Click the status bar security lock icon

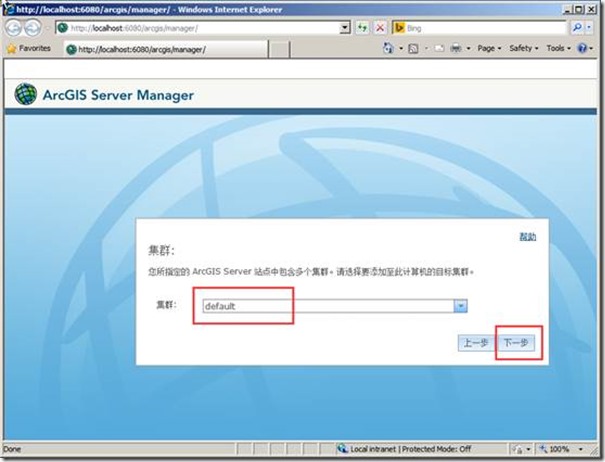point(518,449)
